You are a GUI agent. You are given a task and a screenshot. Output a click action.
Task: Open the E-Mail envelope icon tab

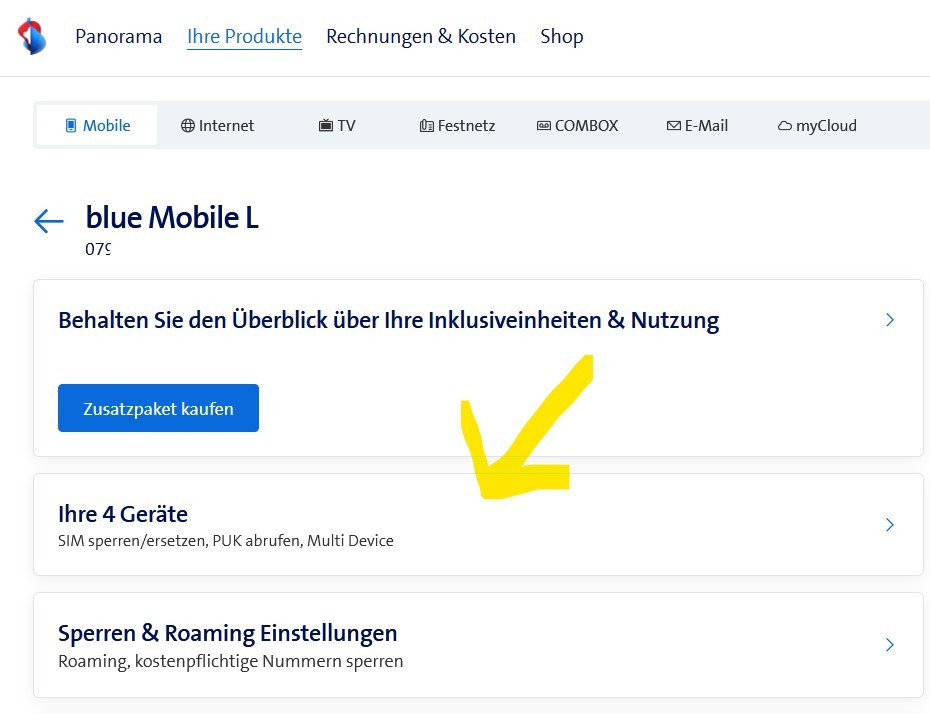pyautogui.click(x=673, y=126)
